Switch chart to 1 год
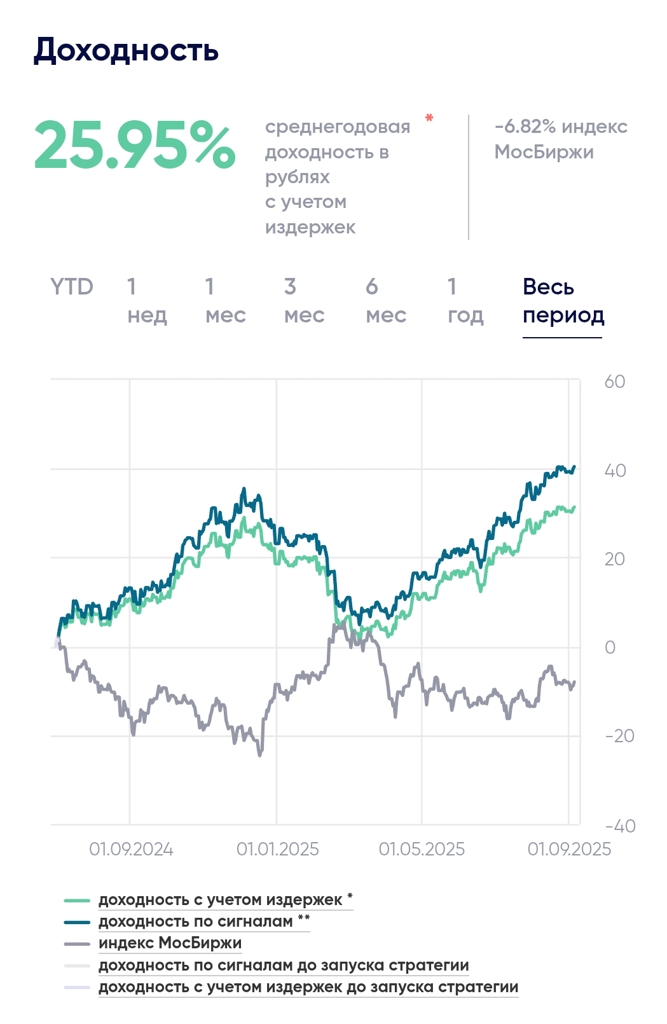The height and width of the screenshot is (1024, 667). point(464,301)
